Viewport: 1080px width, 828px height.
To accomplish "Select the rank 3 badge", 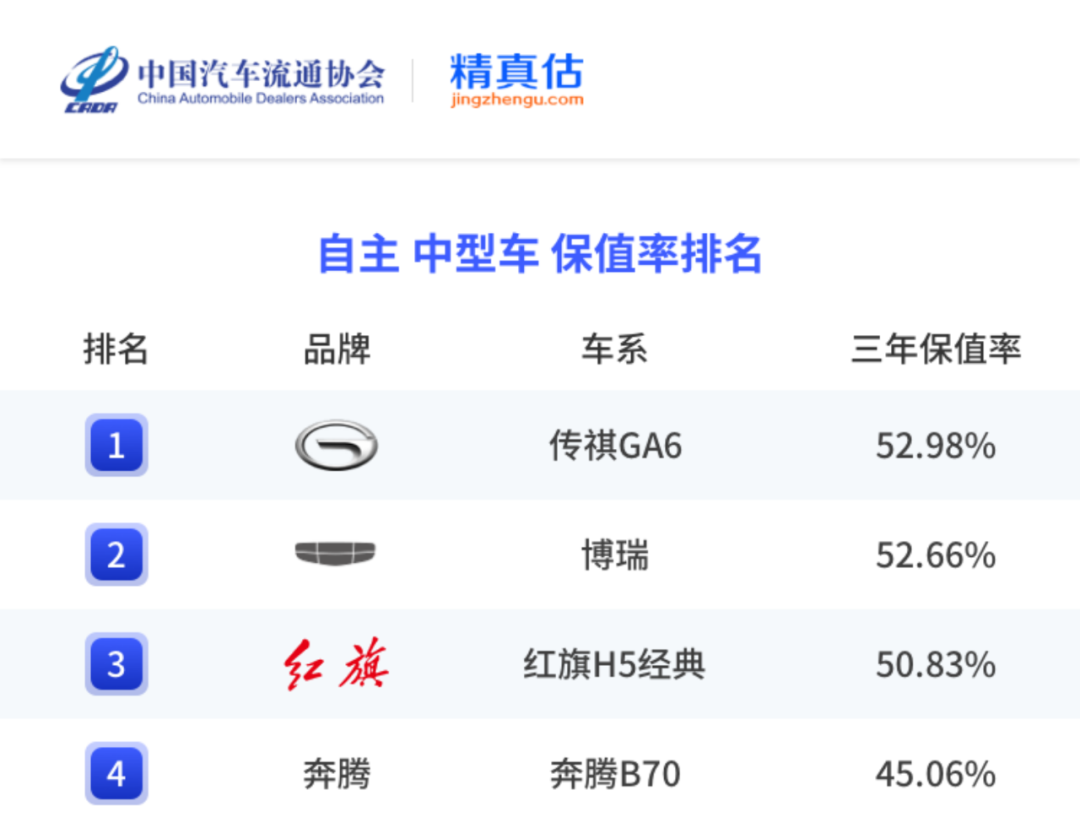I will coord(116,665).
